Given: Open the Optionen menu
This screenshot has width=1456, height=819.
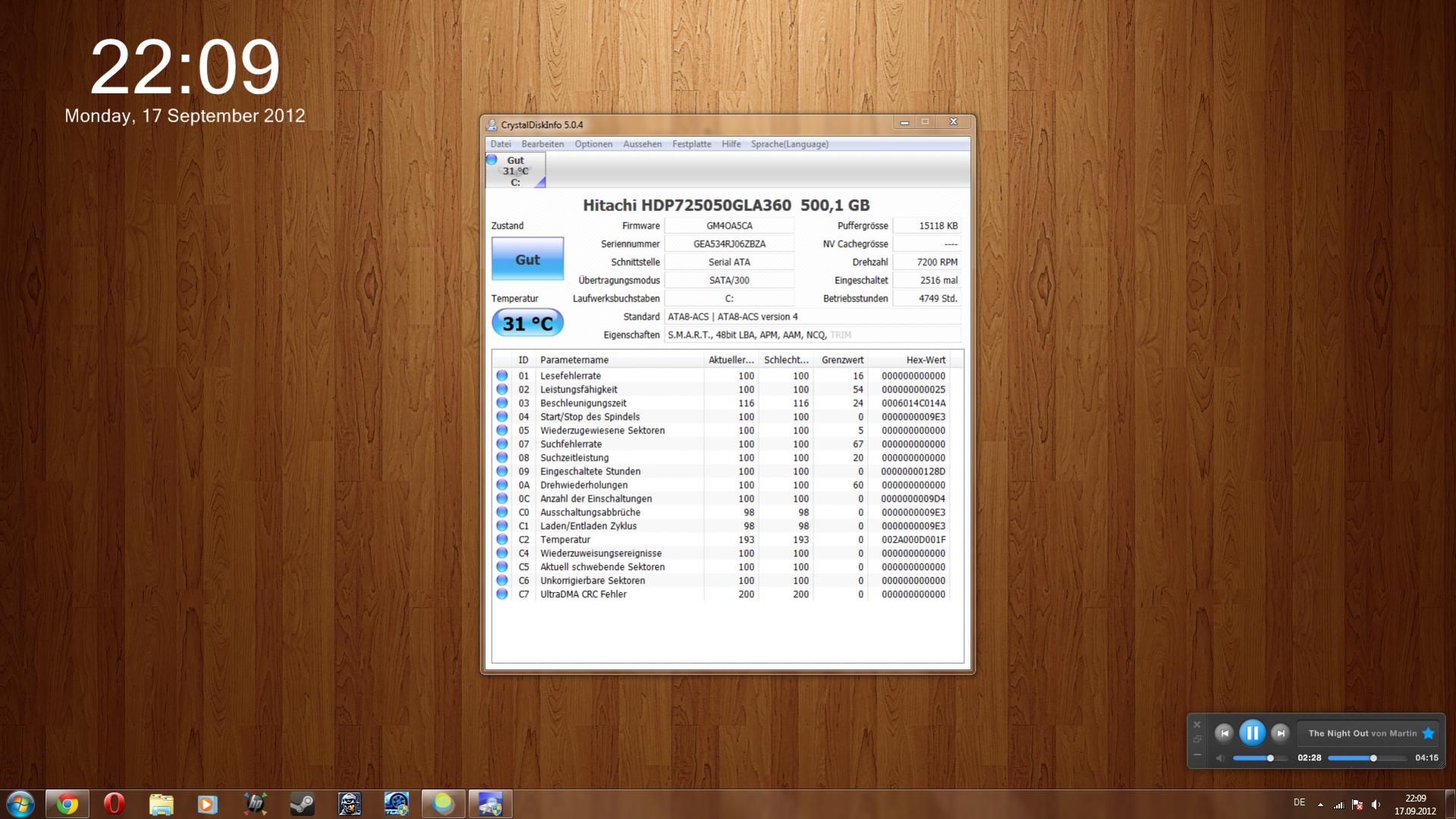Looking at the screenshot, I should 593,144.
